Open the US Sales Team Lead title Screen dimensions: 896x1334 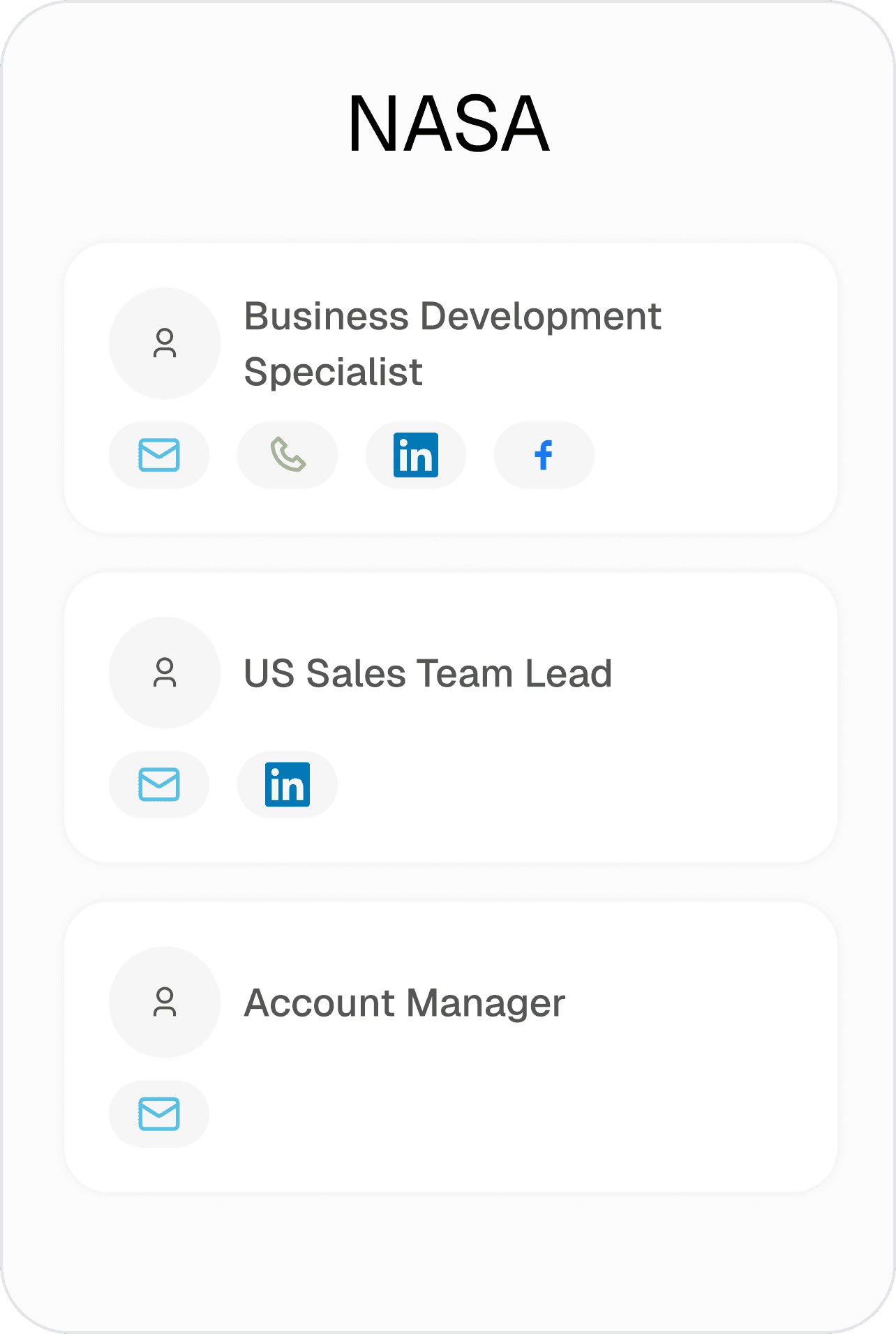pyautogui.click(x=428, y=673)
